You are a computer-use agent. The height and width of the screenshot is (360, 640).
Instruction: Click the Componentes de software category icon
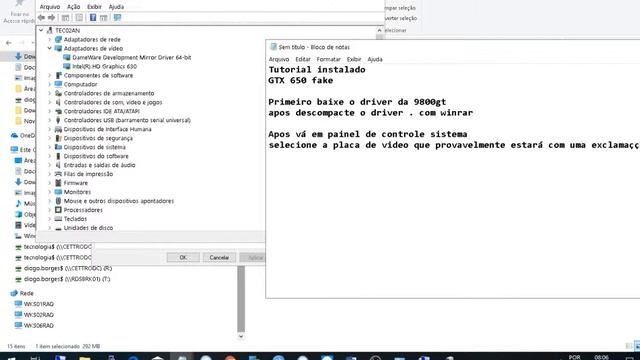pos(58,76)
